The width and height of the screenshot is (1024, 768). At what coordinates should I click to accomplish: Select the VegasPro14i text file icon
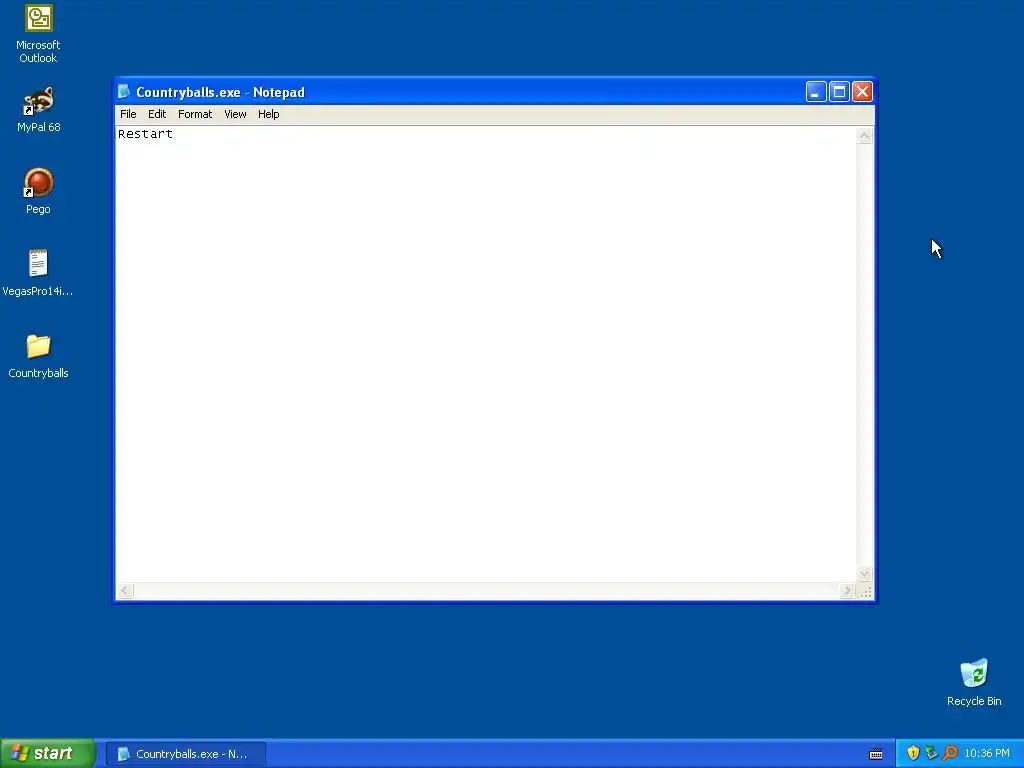pos(38,273)
